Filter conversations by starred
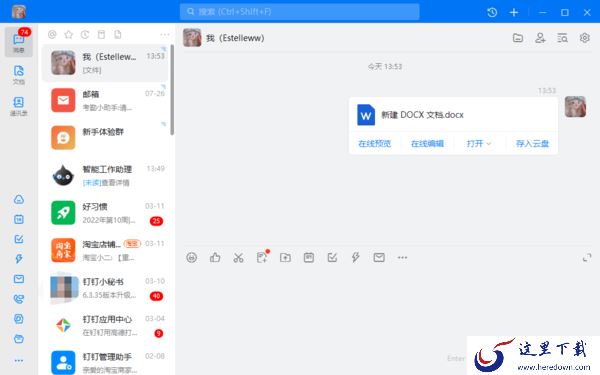This screenshot has width=600, height=375. click(68, 35)
